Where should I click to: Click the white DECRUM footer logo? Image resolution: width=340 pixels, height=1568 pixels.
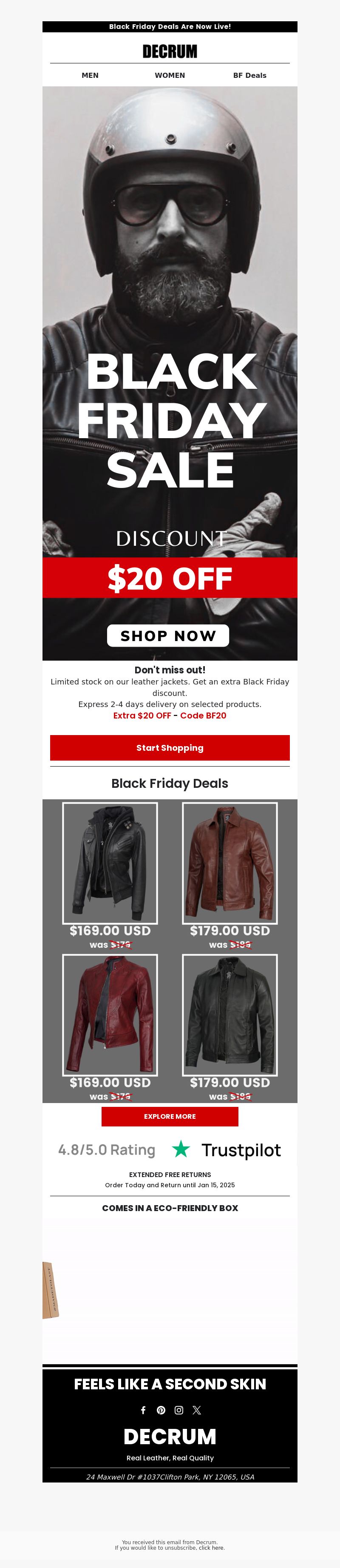pyautogui.click(x=170, y=1436)
